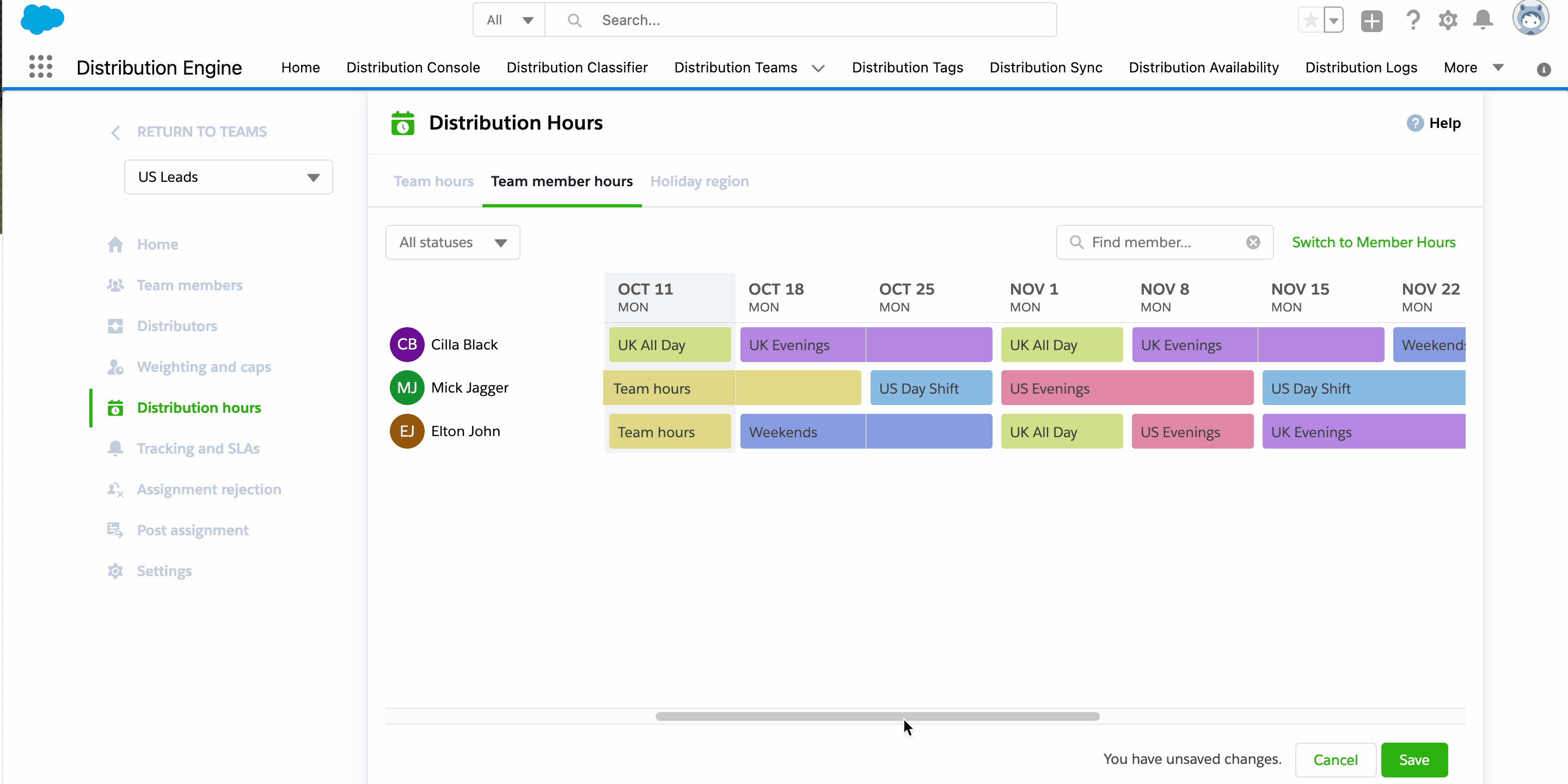Screen dimensions: 1568x784
Task: Click the Save button
Action: pyautogui.click(x=1414, y=759)
